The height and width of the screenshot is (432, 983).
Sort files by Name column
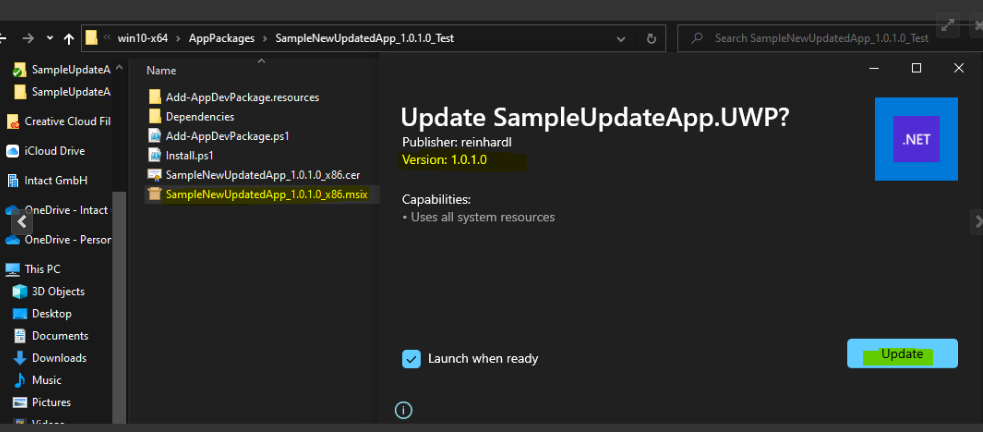coord(161,71)
